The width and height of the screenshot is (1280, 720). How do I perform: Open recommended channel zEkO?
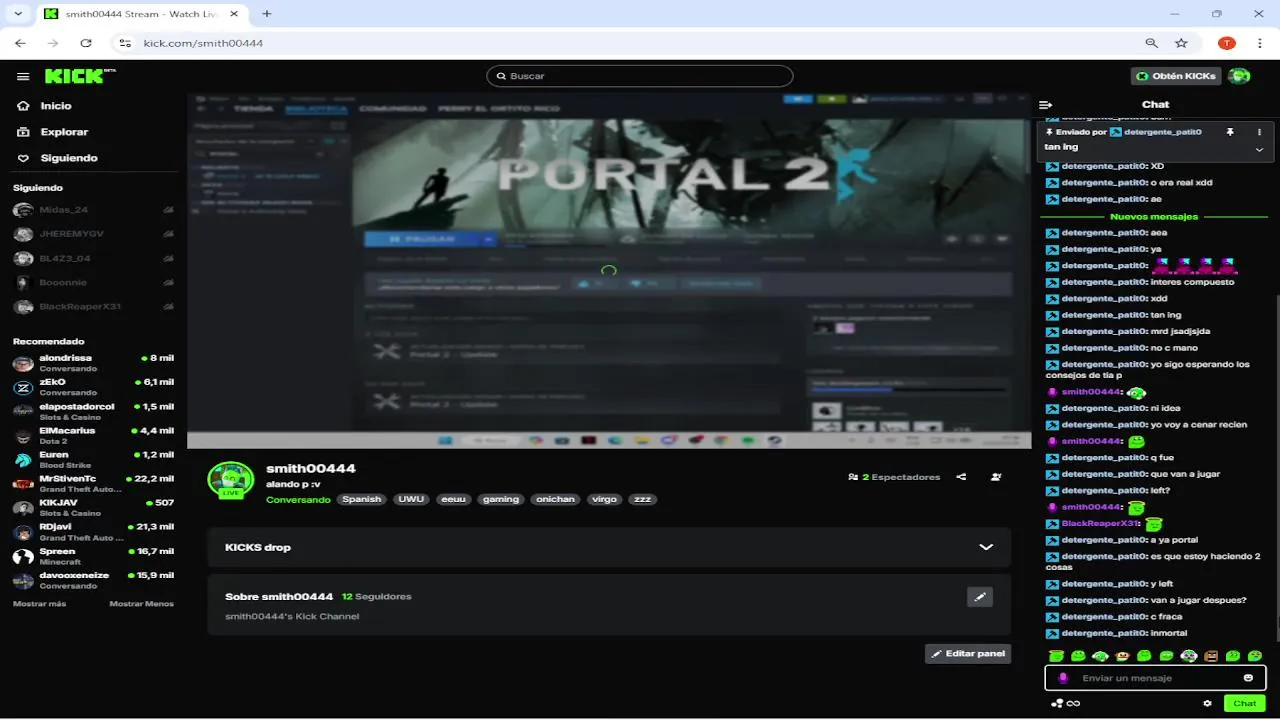point(94,387)
